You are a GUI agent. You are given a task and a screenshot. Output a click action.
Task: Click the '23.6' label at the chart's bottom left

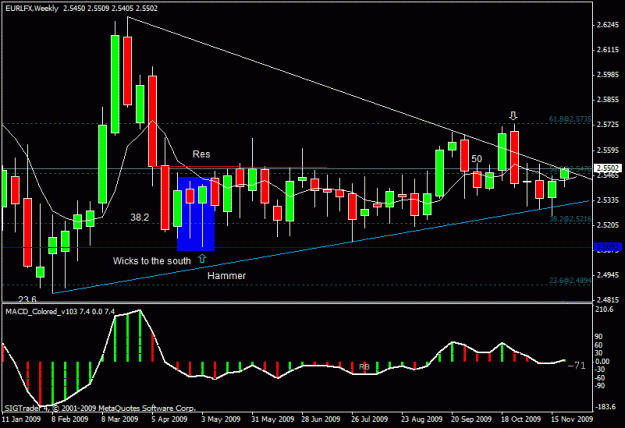point(27,299)
